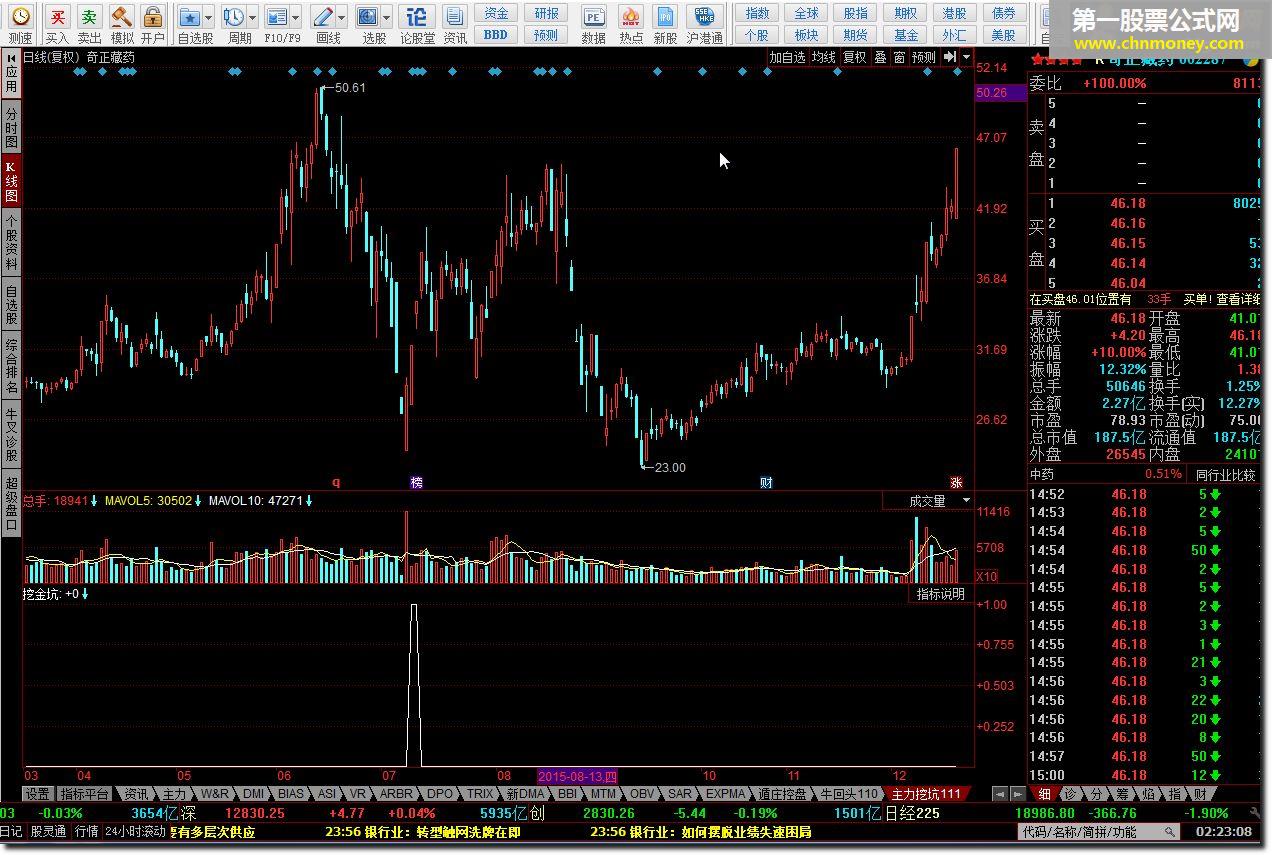Expand the MAVOL5 arrow in volume panel

pyautogui.click(x=198, y=501)
